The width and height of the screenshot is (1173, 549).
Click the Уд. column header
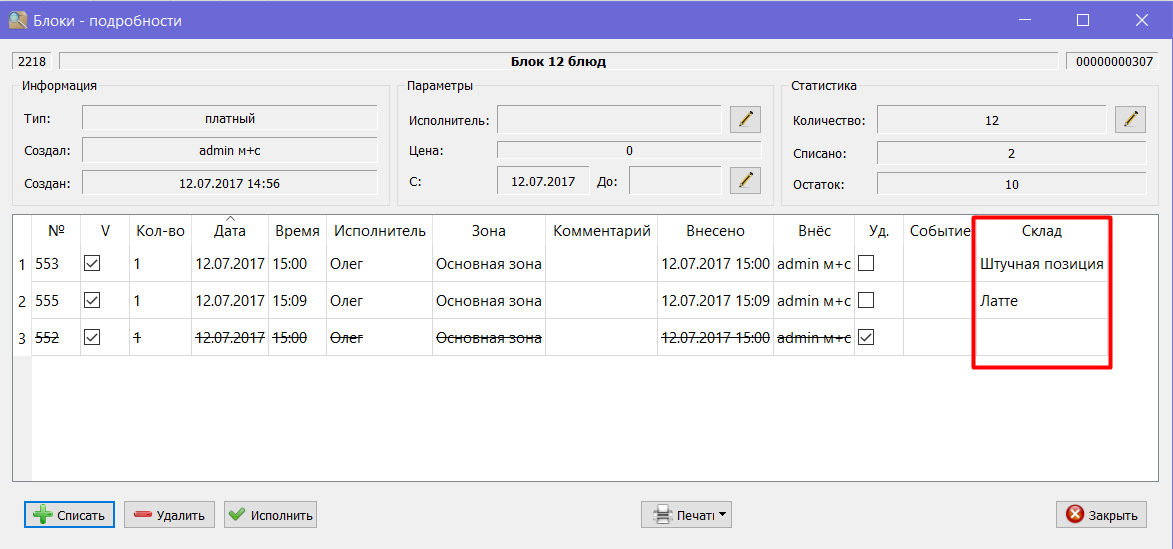point(880,231)
